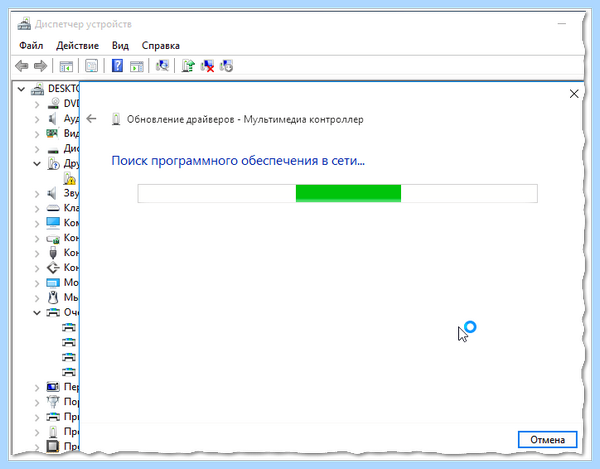
Task: Go back with the driver update dialog's arrow
Action: tap(91, 119)
